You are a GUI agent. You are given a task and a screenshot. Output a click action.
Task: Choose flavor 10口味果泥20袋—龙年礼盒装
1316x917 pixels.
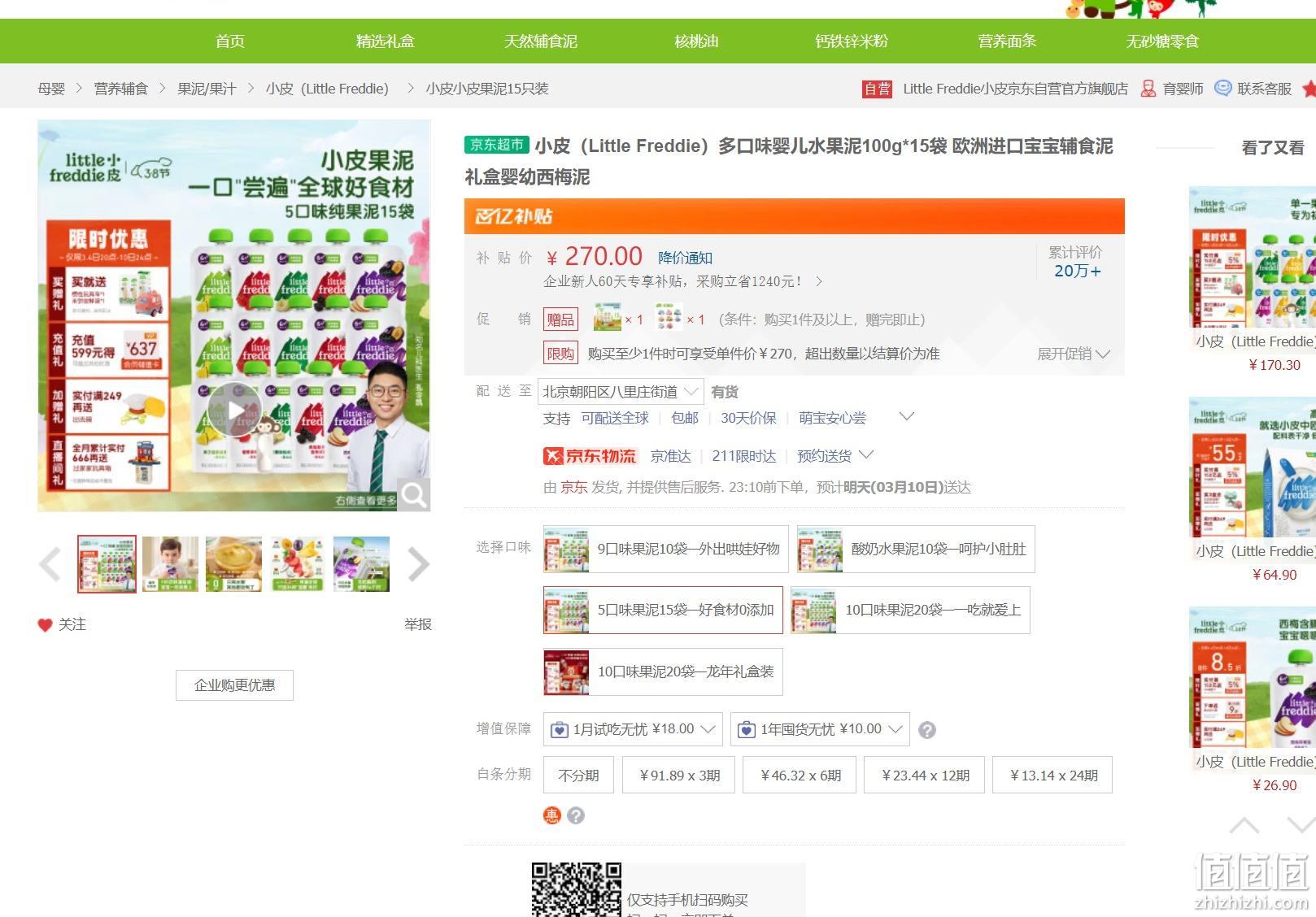pos(663,671)
